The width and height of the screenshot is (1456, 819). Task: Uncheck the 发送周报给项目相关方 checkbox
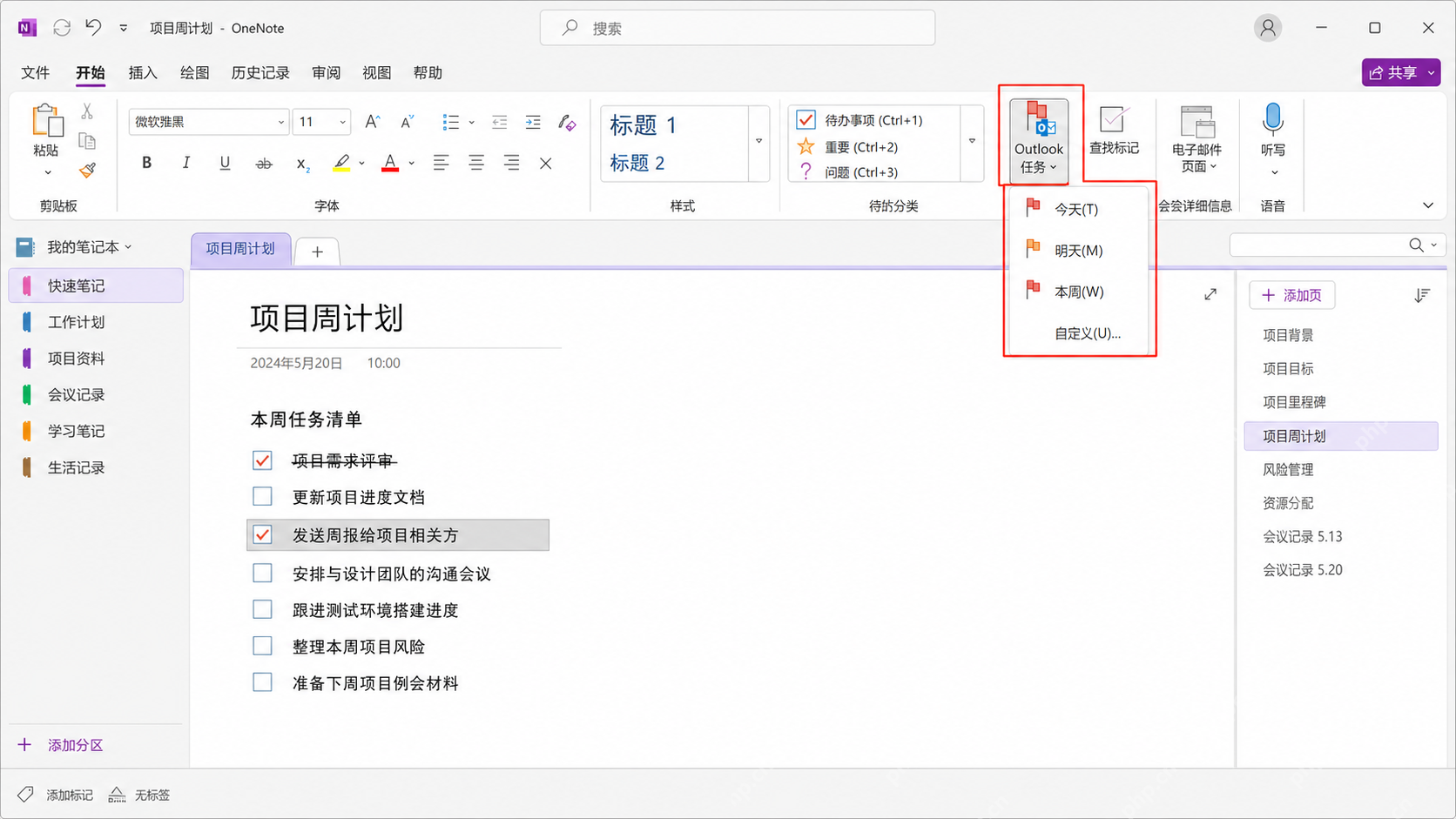(x=262, y=534)
